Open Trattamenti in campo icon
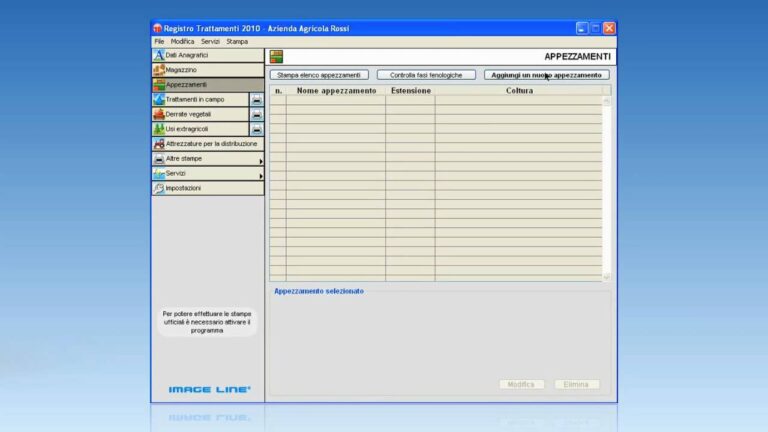 159,99
